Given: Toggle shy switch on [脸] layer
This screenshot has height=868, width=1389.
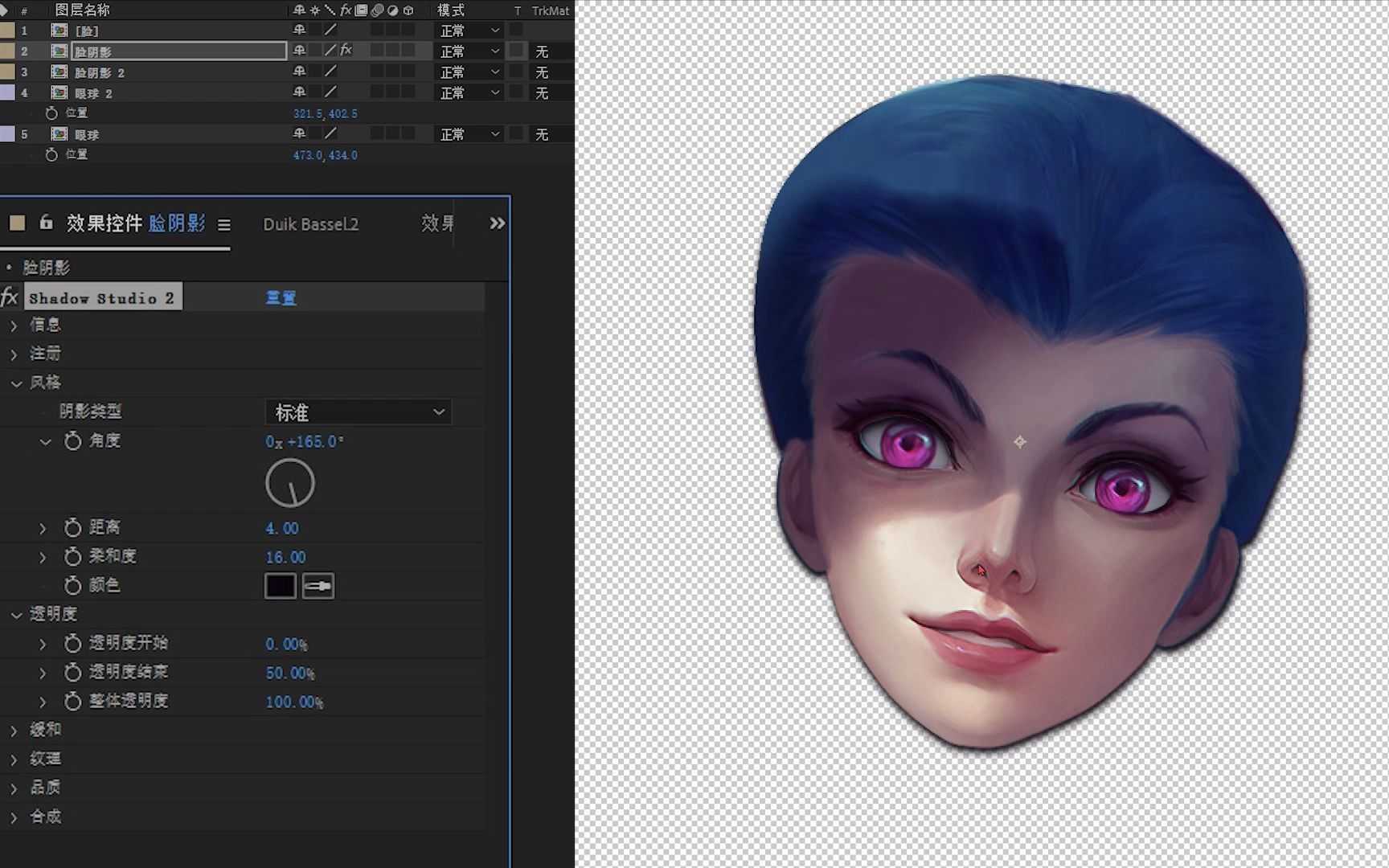Looking at the screenshot, I should tap(299, 30).
